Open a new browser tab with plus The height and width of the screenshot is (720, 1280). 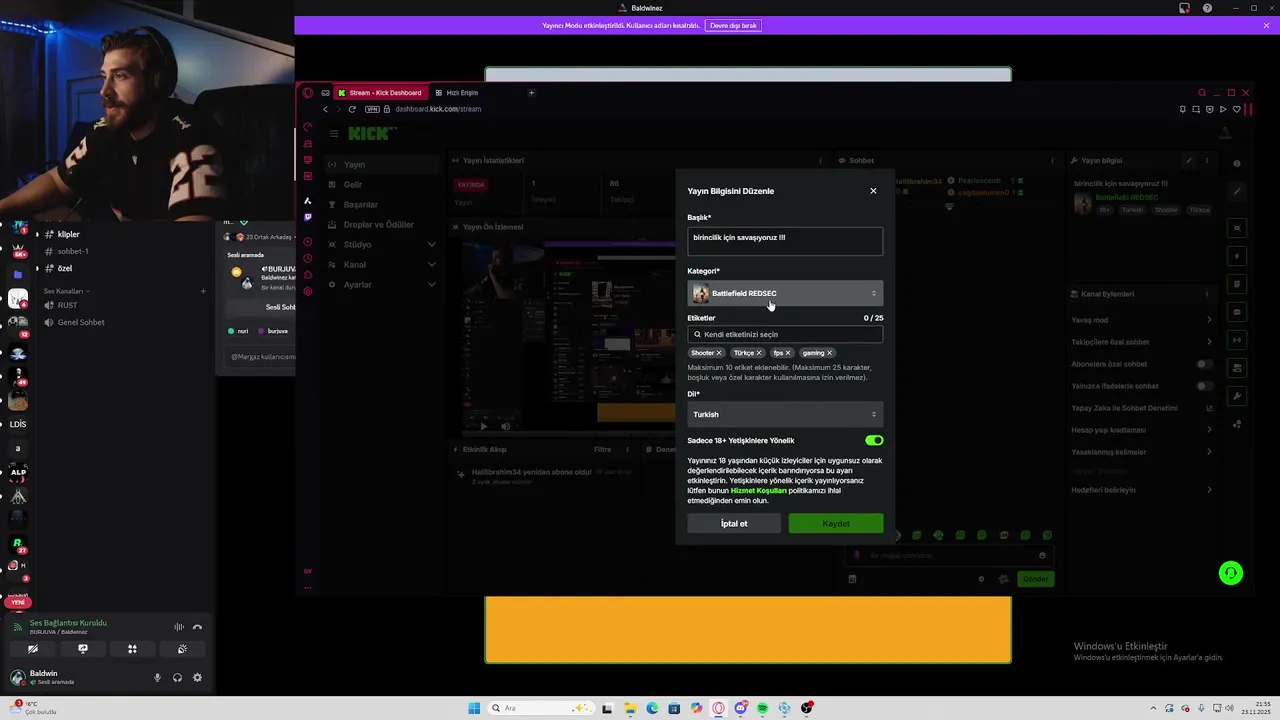[x=531, y=92]
